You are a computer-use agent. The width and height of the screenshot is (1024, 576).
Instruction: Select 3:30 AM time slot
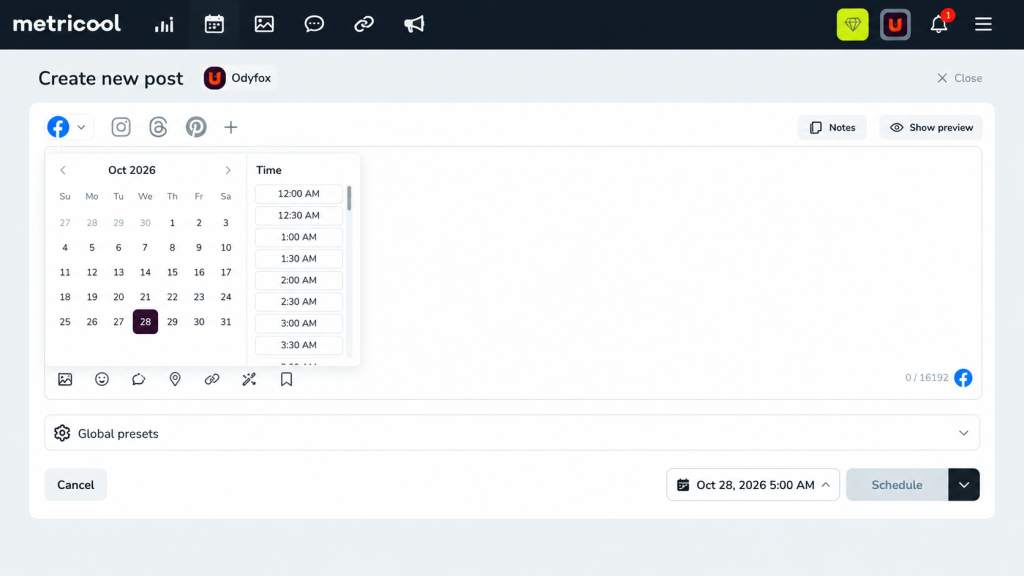(x=298, y=345)
